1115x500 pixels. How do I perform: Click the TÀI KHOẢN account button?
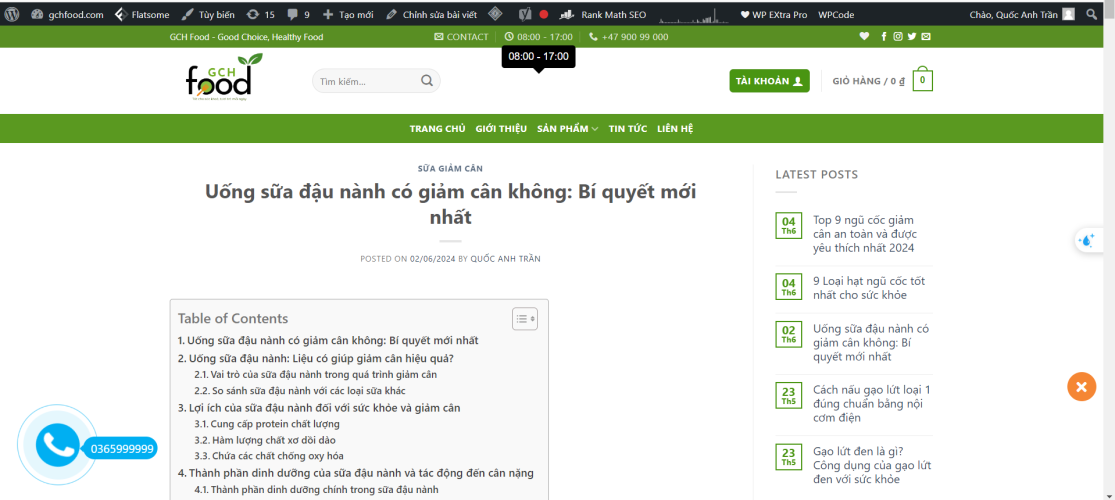click(769, 81)
